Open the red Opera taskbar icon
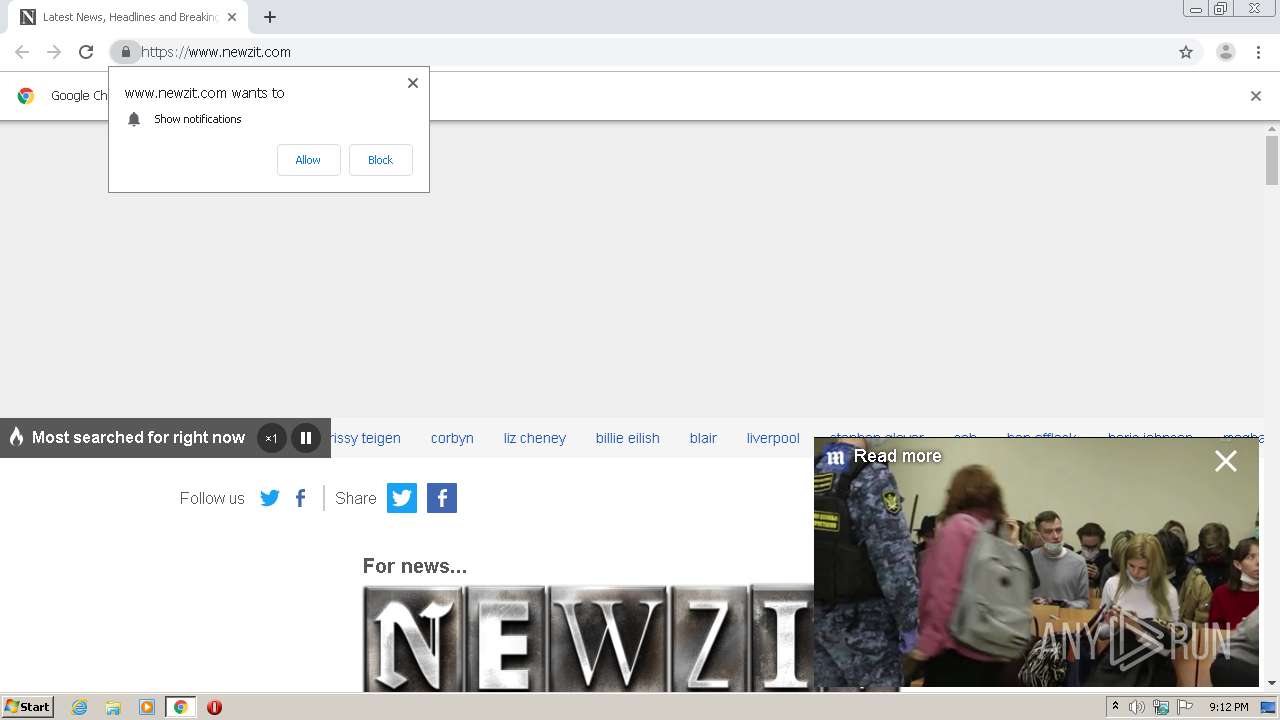 click(214, 707)
